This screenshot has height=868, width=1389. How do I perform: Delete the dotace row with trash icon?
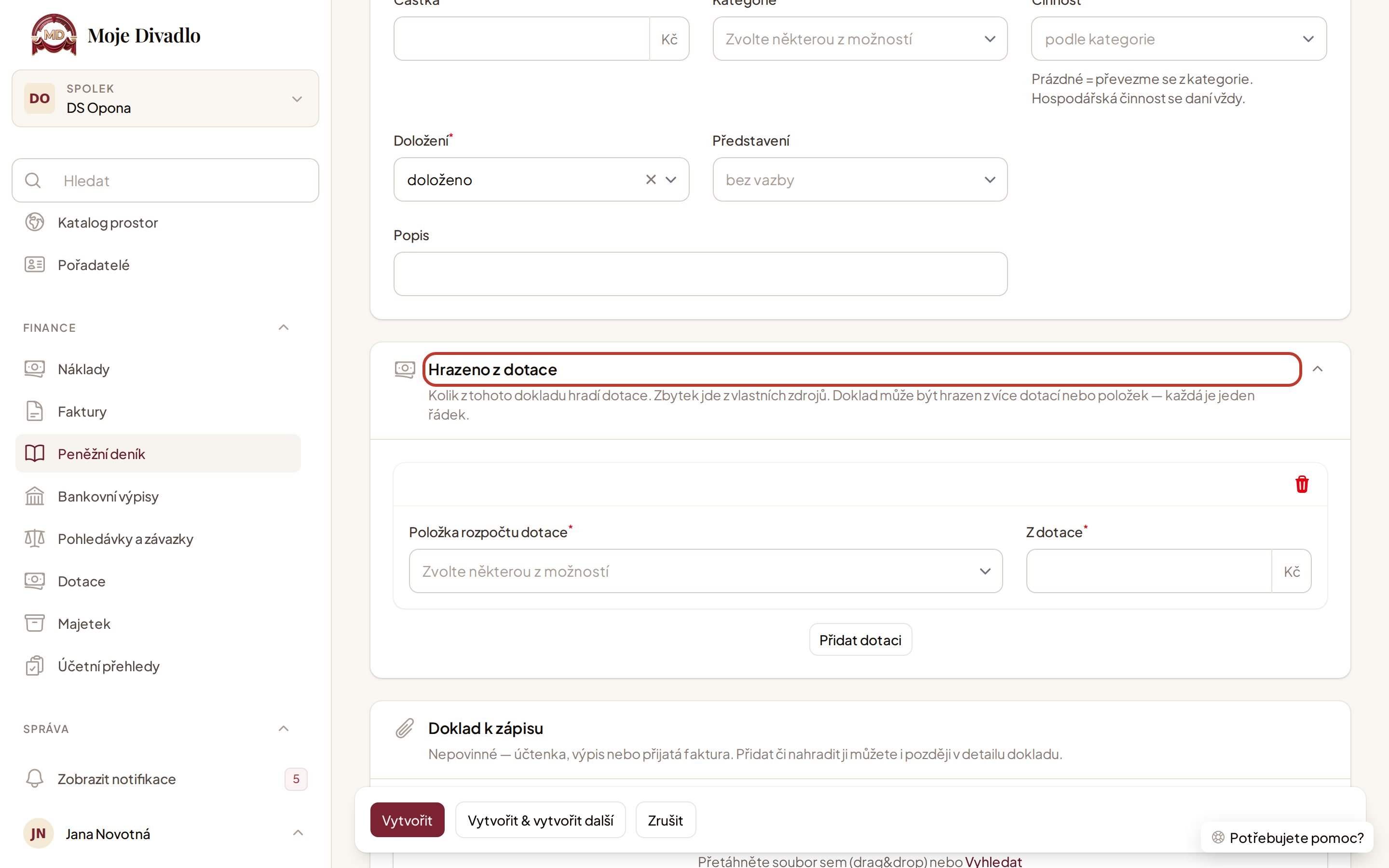[1302, 484]
